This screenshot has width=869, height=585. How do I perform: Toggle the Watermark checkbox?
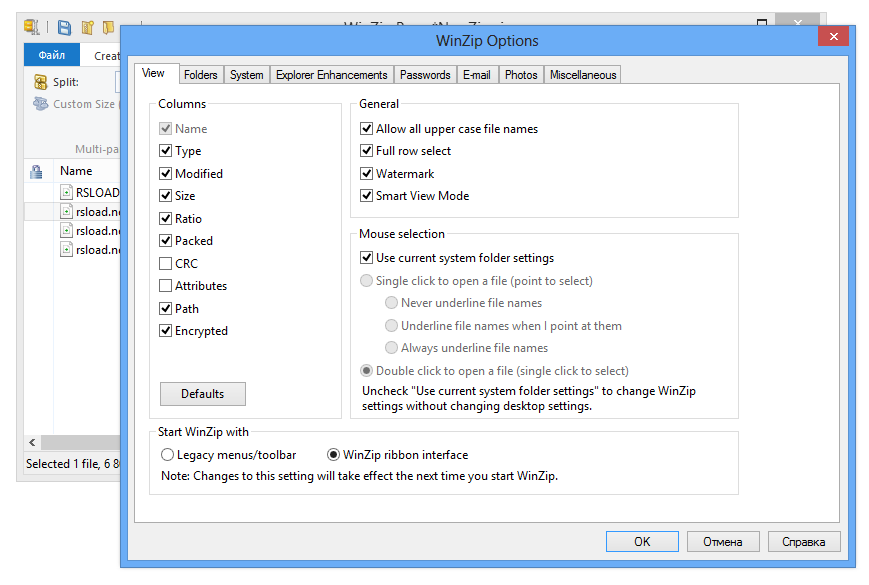tap(366, 173)
